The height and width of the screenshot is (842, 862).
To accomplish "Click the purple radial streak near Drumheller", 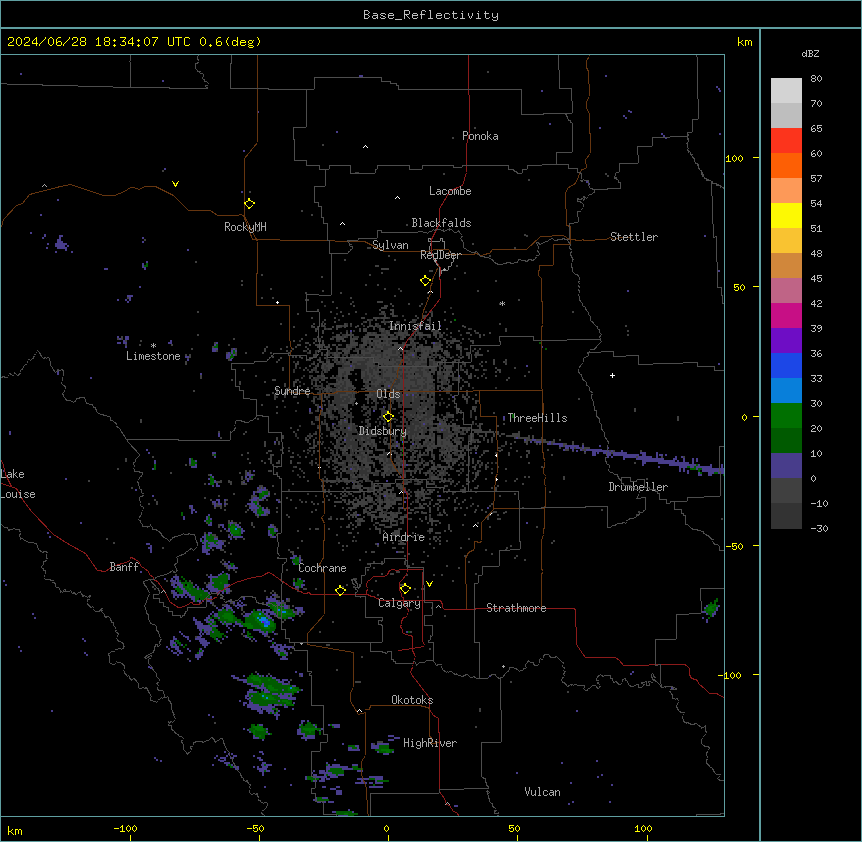I will coord(616,452).
